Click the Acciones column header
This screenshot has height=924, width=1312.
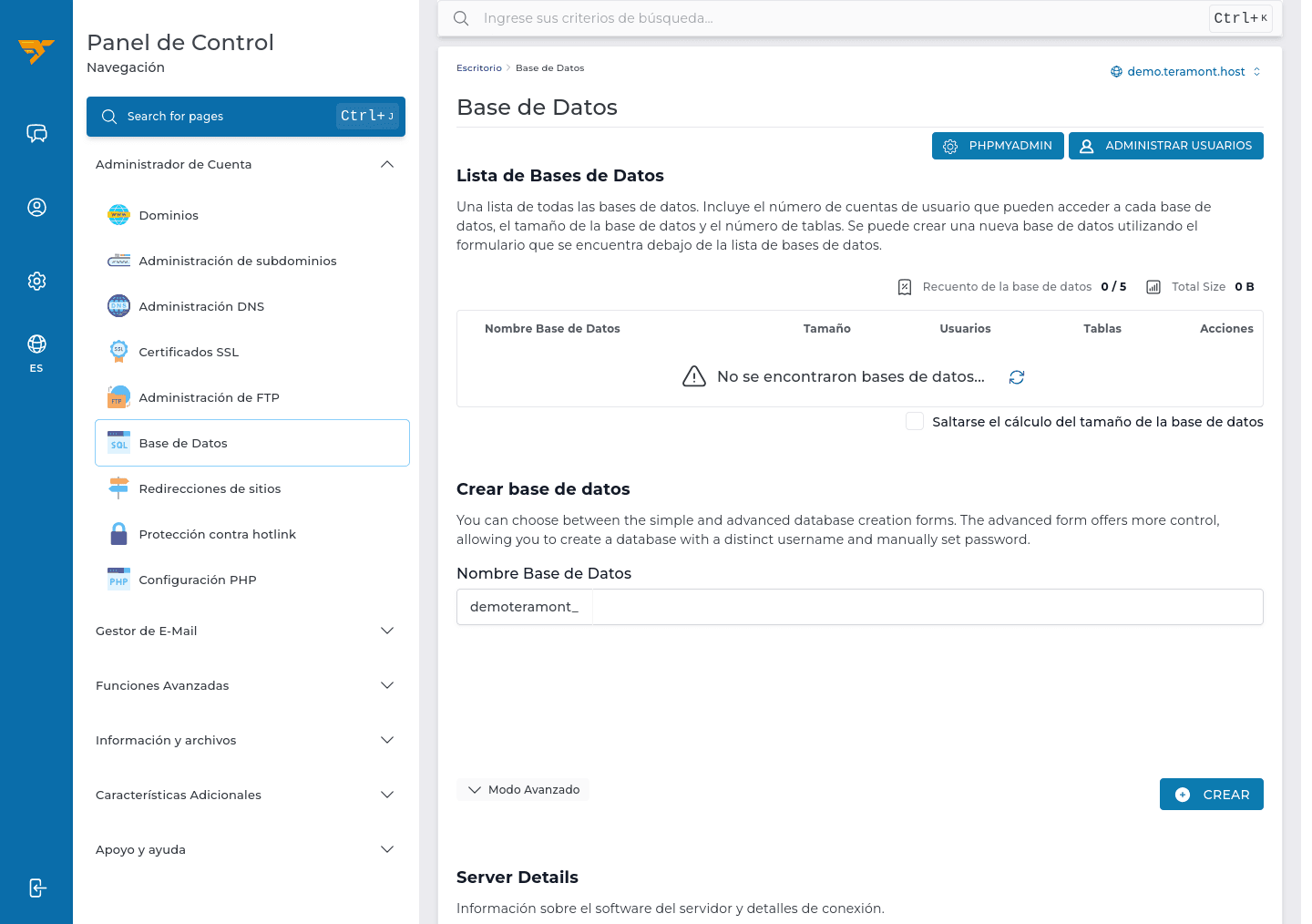tap(1226, 329)
